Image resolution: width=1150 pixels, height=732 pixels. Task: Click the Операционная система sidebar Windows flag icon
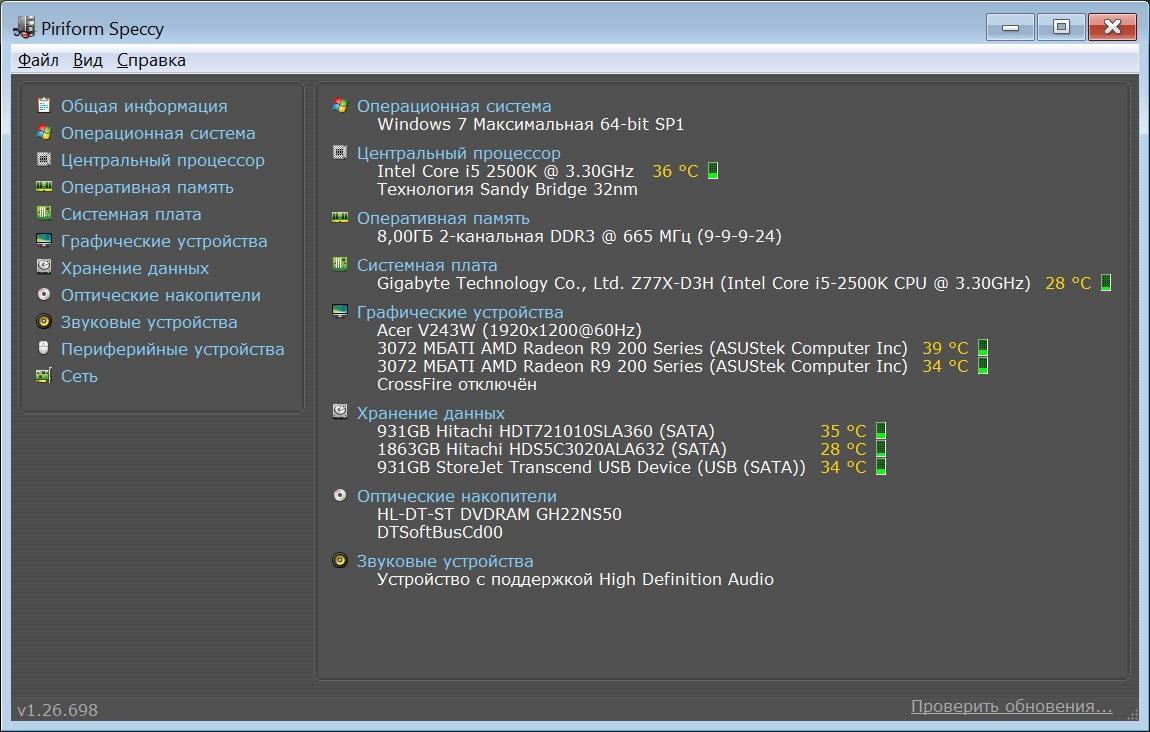pos(44,133)
